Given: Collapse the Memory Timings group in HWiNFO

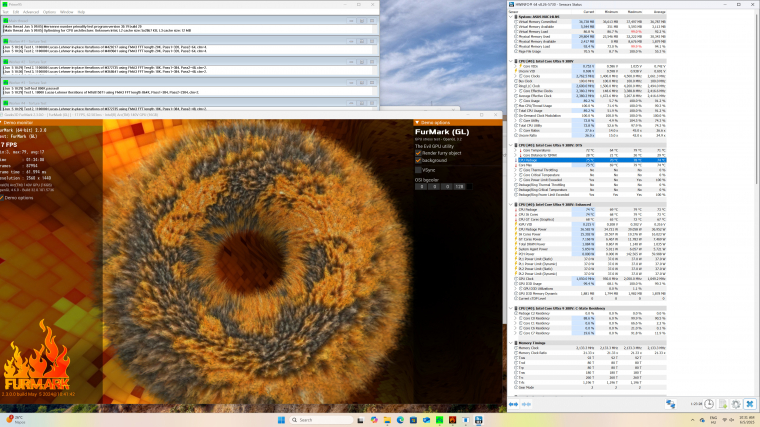Looking at the screenshot, I should [x=511, y=343].
